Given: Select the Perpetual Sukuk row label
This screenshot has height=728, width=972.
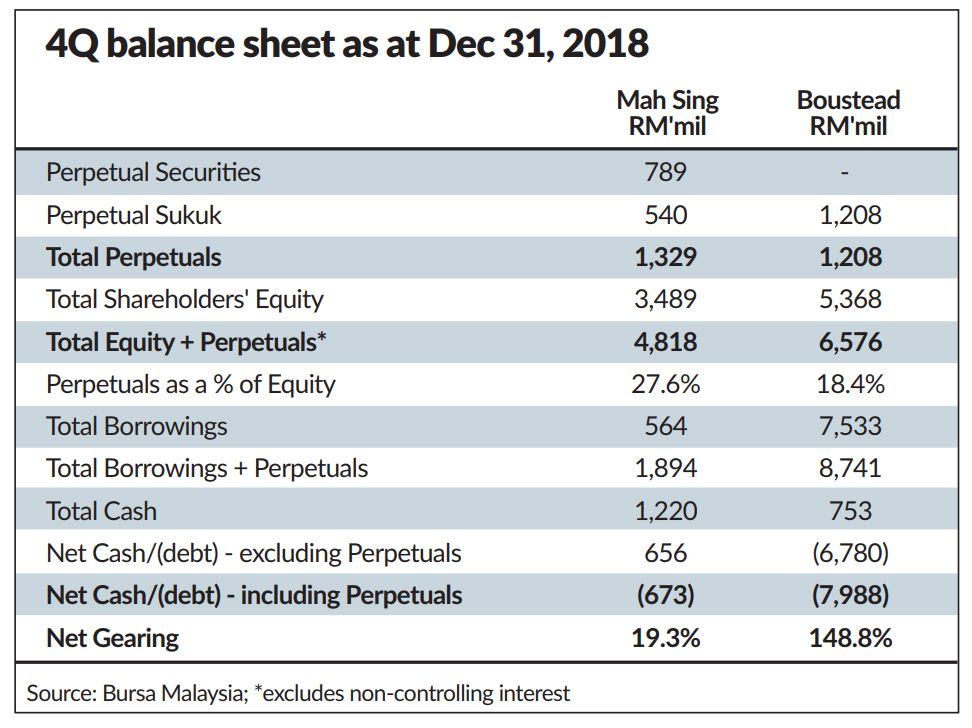Looking at the screenshot, I should [134, 215].
